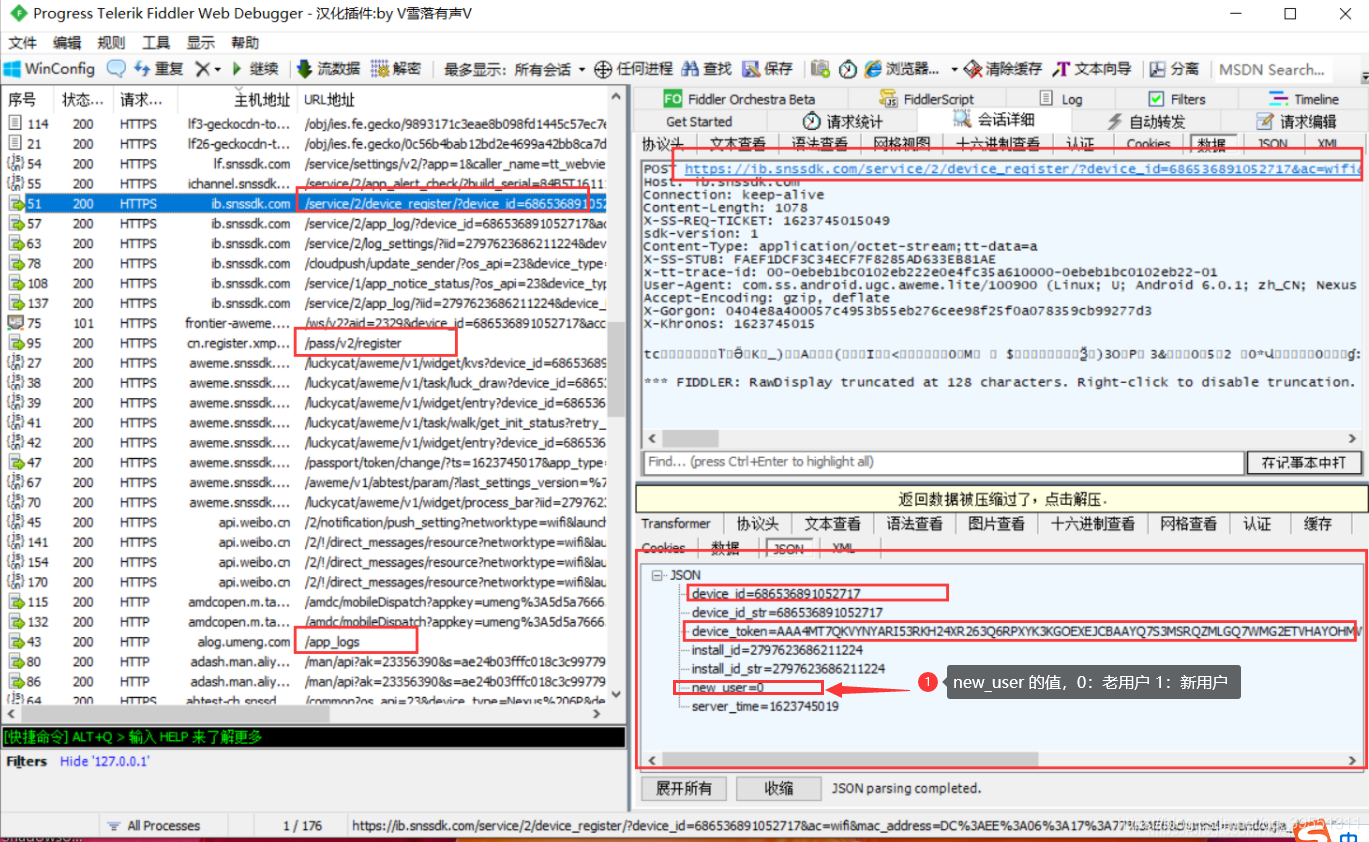Click the X remove sessions icon
This screenshot has width=1369, height=842.
tap(202, 69)
